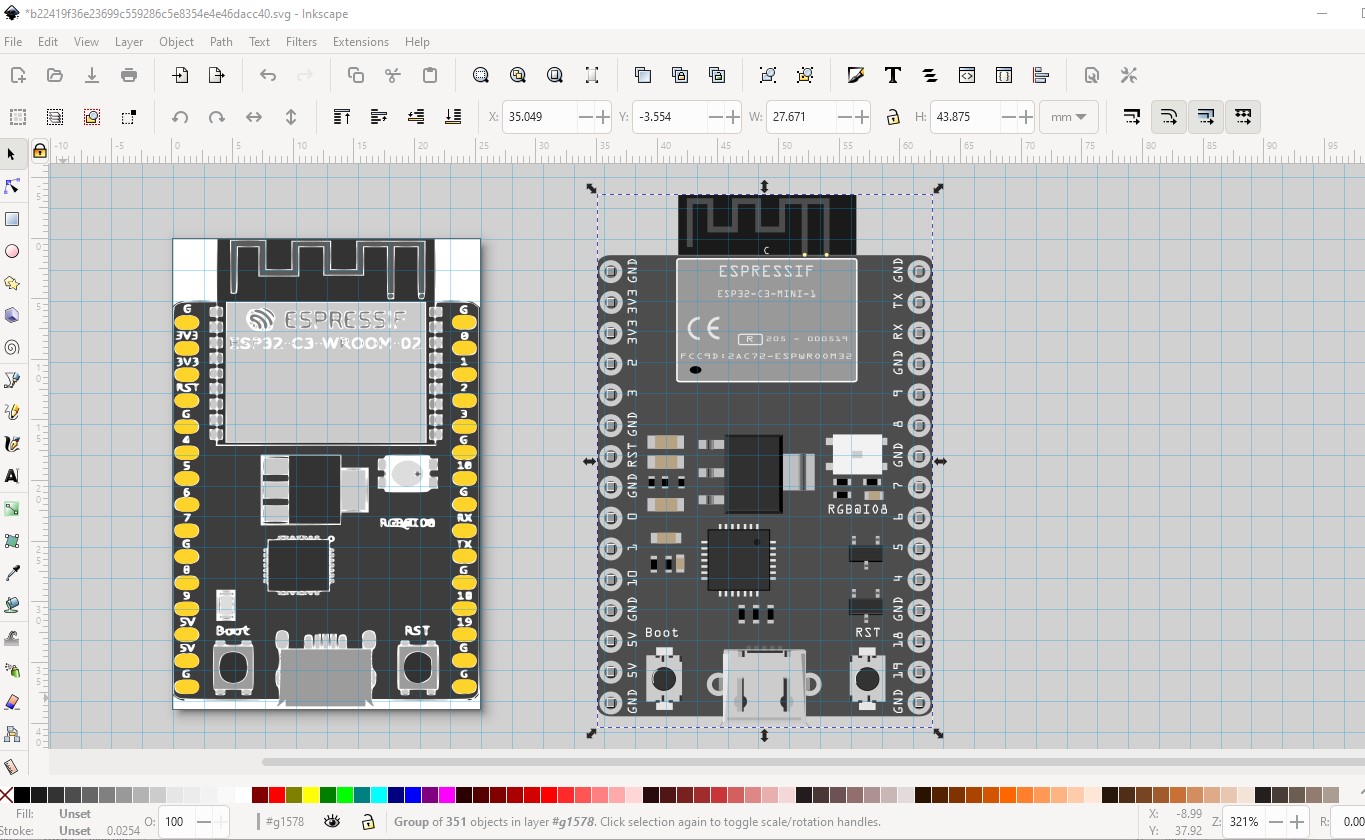Click the Copy icon
The width and height of the screenshot is (1365, 840).
(x=356, y=75)
